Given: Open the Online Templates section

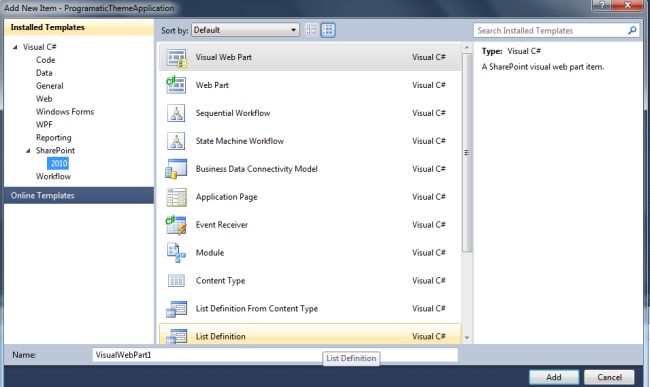Looking at the screenshot, I should (x=79, y=196).
